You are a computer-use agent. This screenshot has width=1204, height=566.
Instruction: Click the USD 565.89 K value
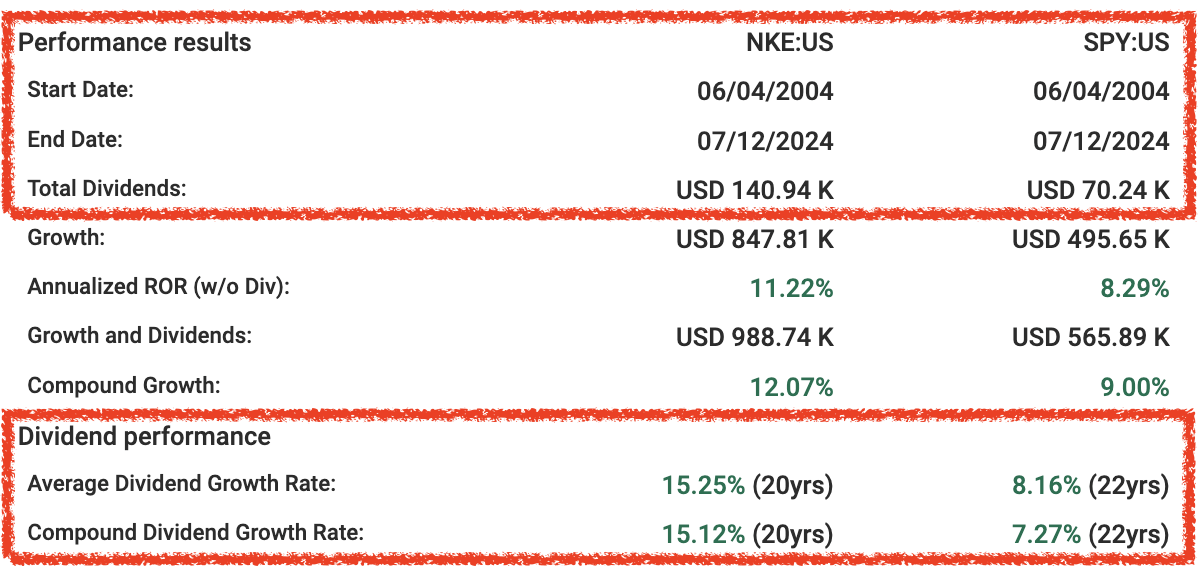point(1091,337)
